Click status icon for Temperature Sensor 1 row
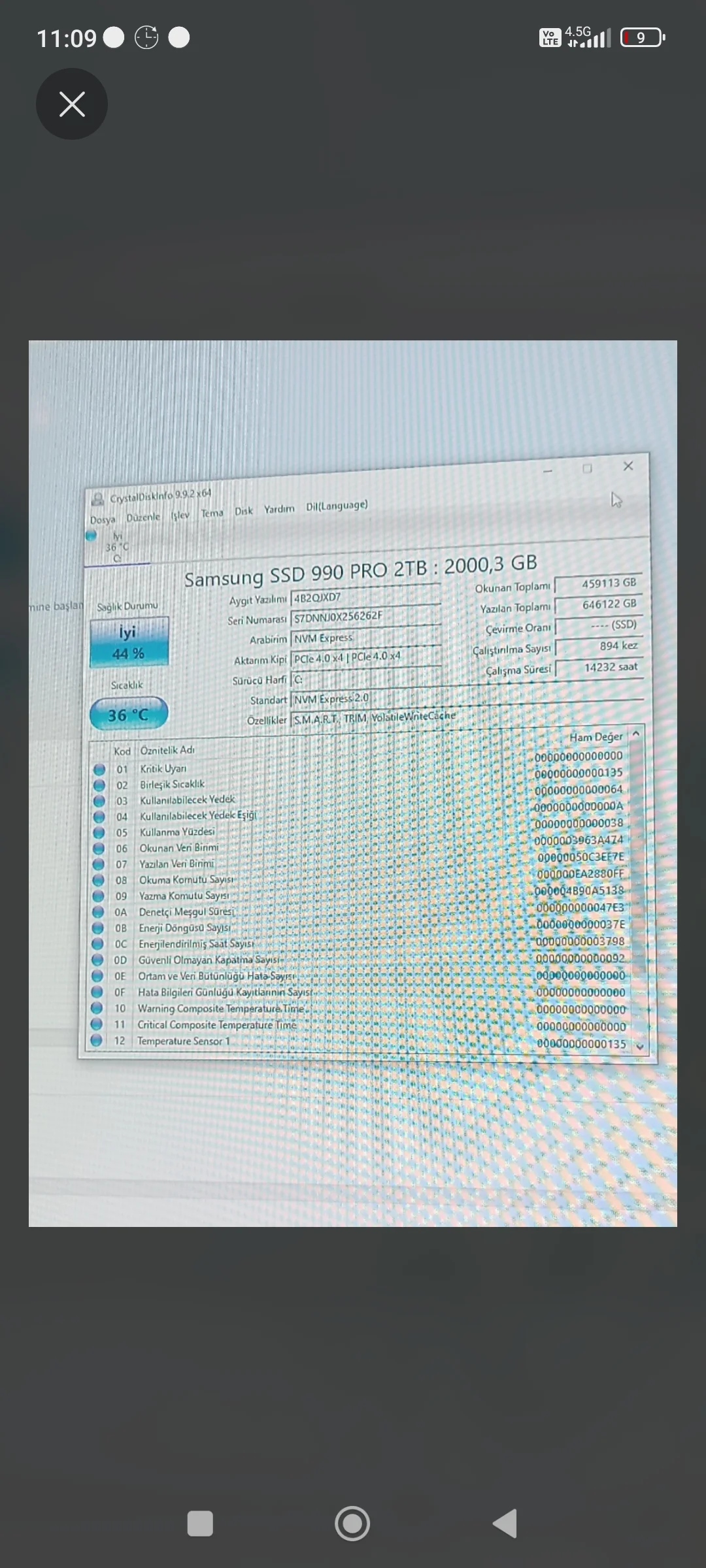Image resolution: width=706 pixels, height=1568 pixels. point(96,1041)
